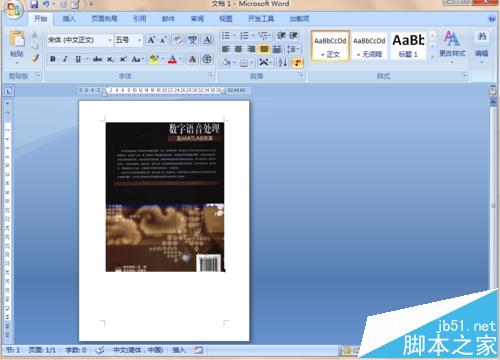Click the Change Styles icon

[452, 44]
